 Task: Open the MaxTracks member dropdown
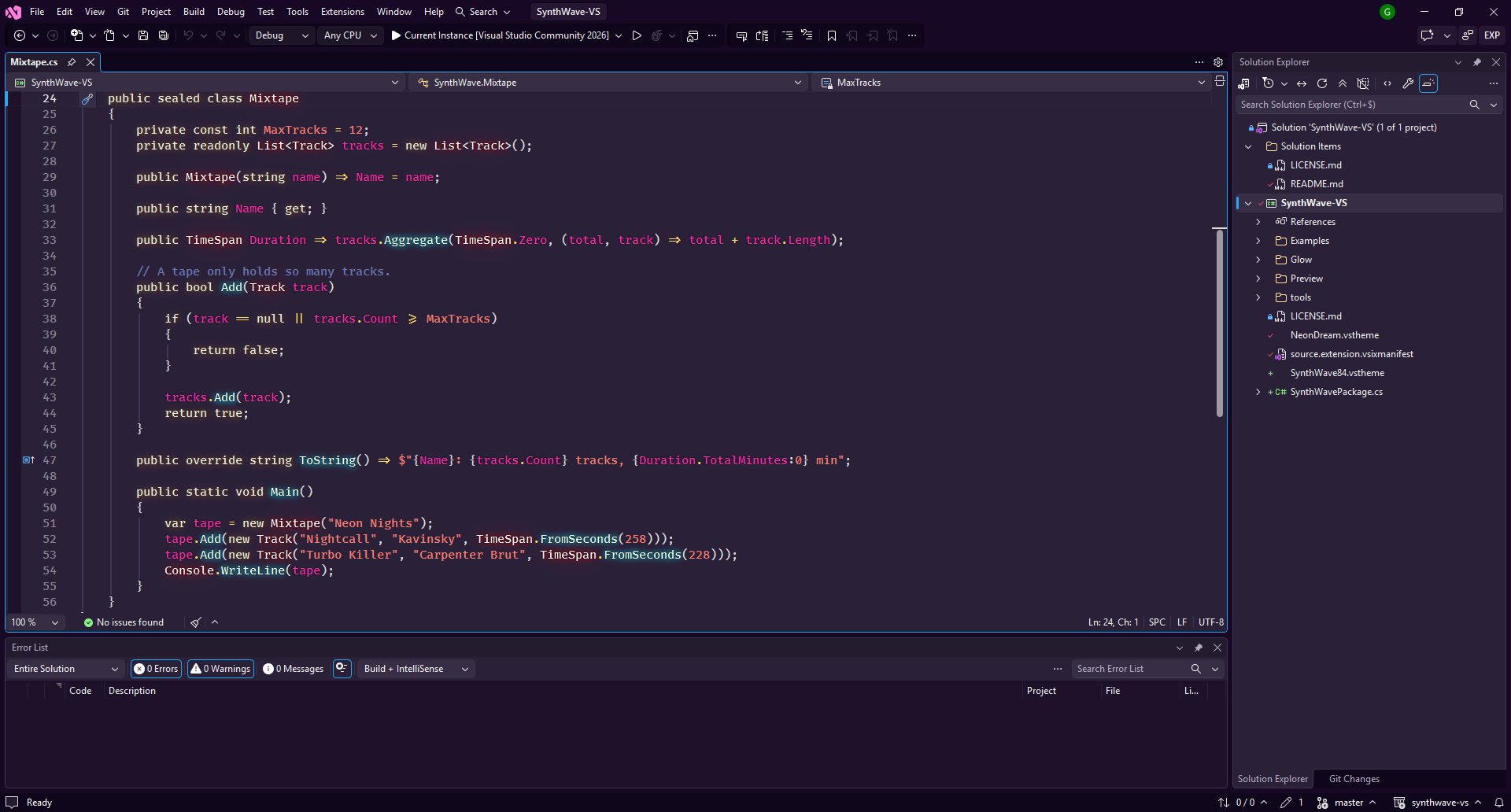coord(1012,83)
